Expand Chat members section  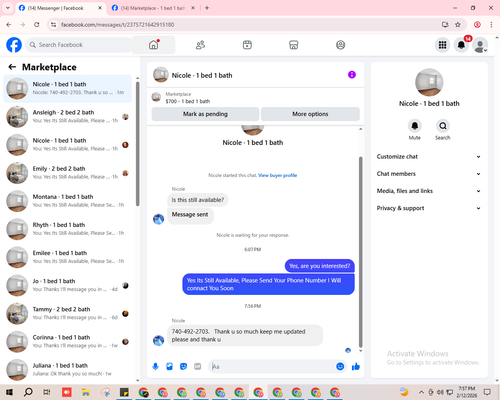(x=429, y=174)
